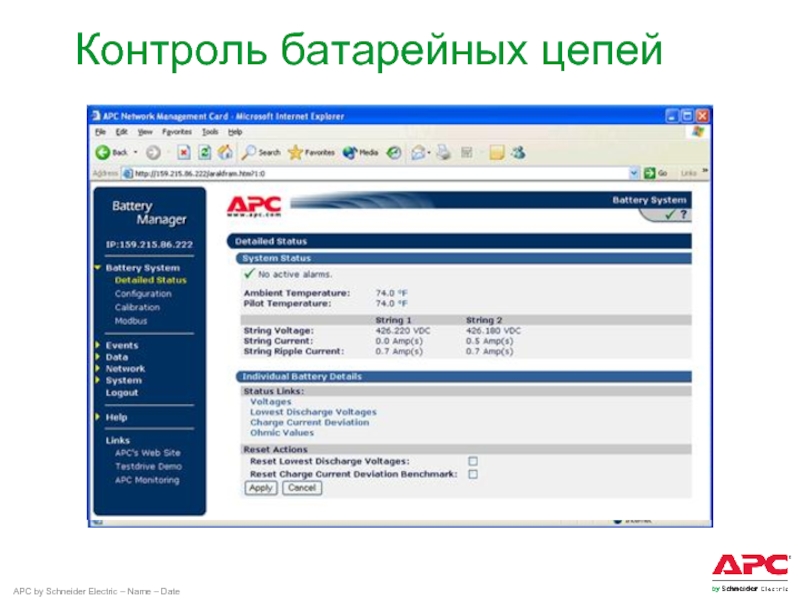Open the Lowest Discharge Voltages link

313,412
